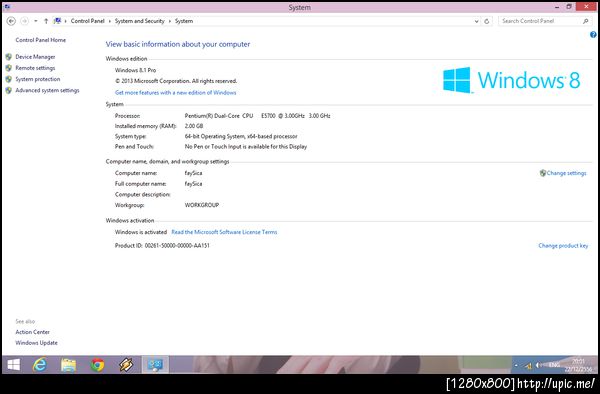Click Change settings link
The height and width of the screenshot is (394, 600).
click(x=566, y=173)
